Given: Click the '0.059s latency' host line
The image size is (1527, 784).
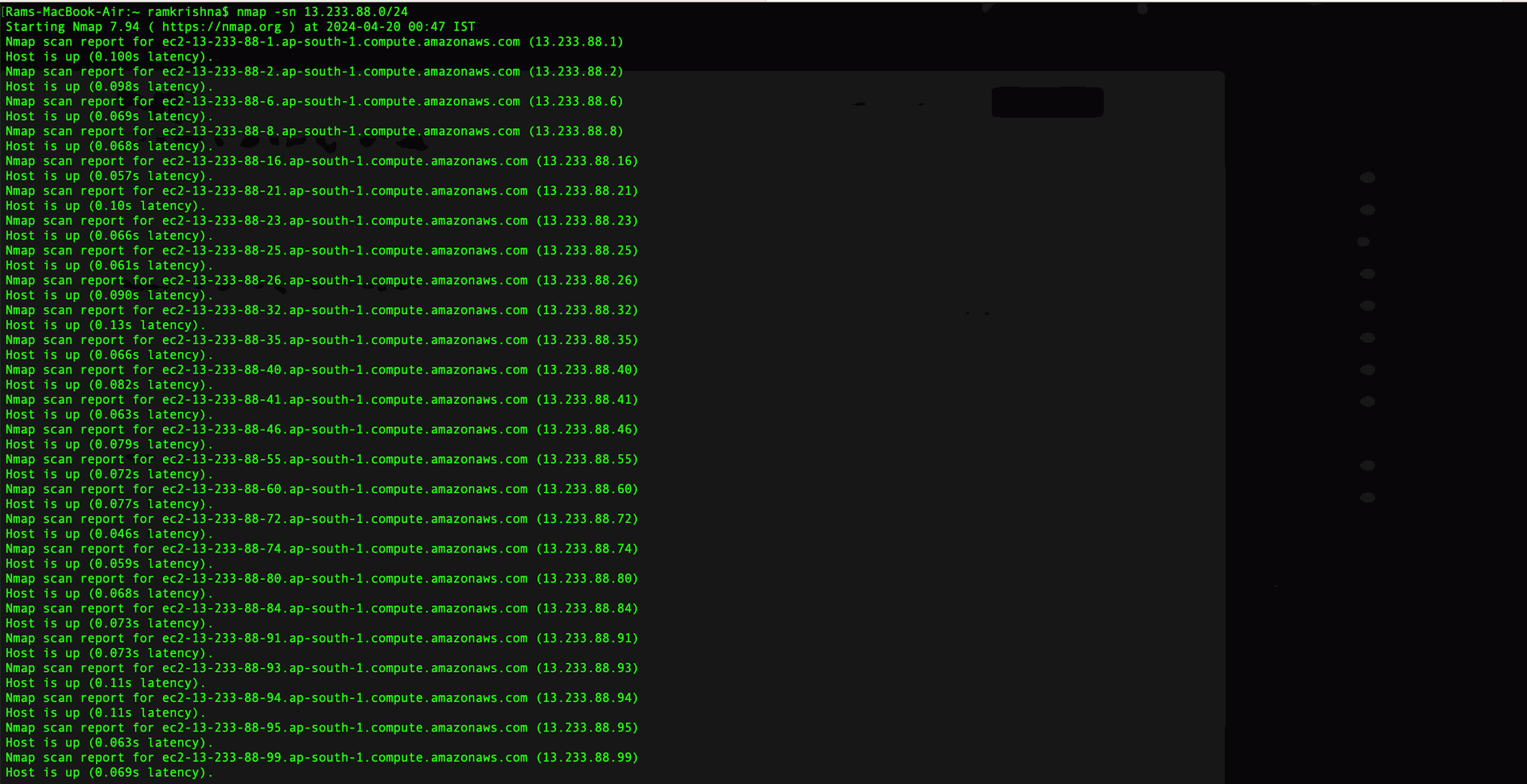Looking at the screenshot, I should 110,564.
